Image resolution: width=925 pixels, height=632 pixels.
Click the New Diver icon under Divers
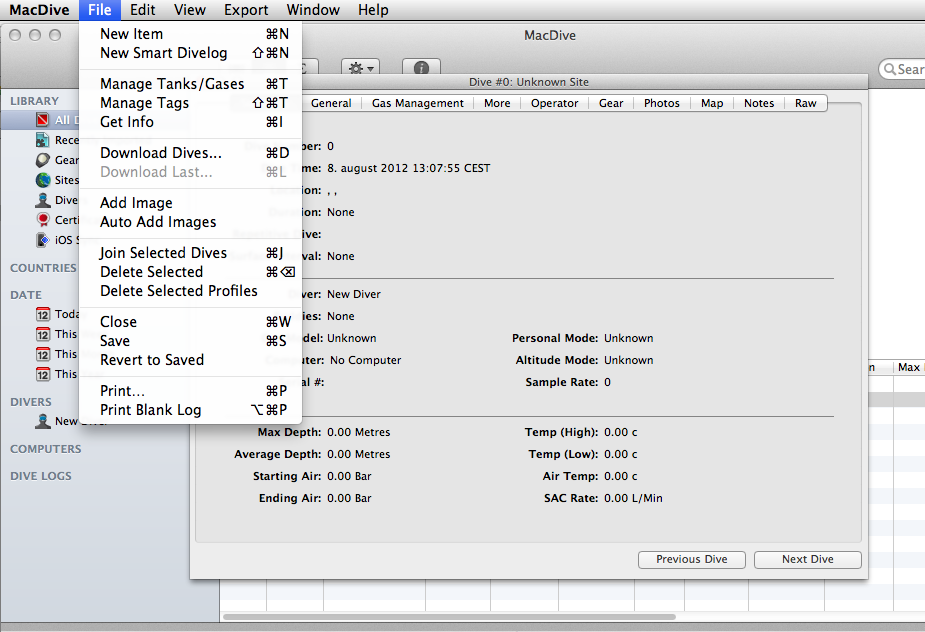[x=43, y=421]
